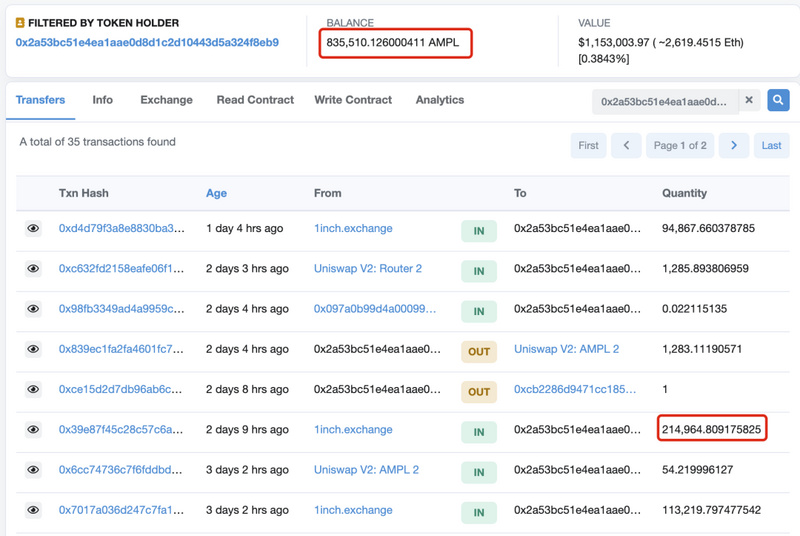Image resolution: width=800 pixels, height=536 pixels.
Task: Click the address filter search field
Action: click(665, 101)
